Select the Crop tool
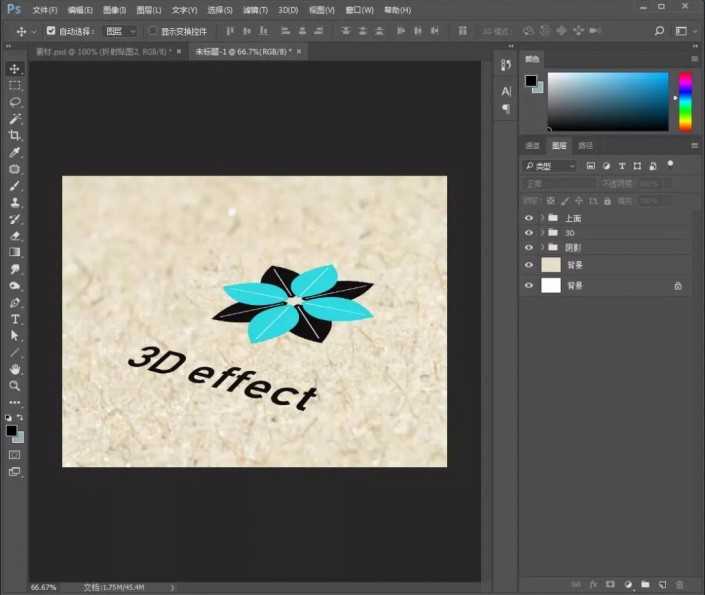This screenshot has height=595, width=705. pos(15,135)
